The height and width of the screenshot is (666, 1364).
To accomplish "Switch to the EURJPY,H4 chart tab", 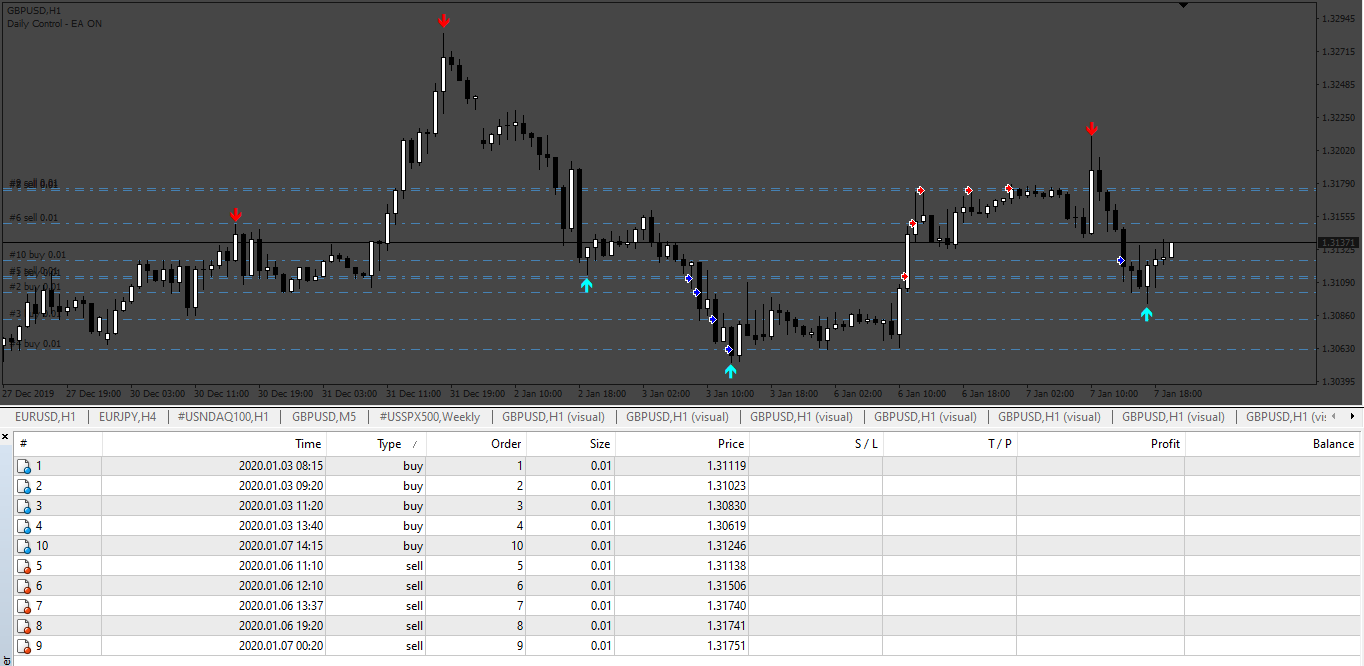I will click(x=127, y=417).
